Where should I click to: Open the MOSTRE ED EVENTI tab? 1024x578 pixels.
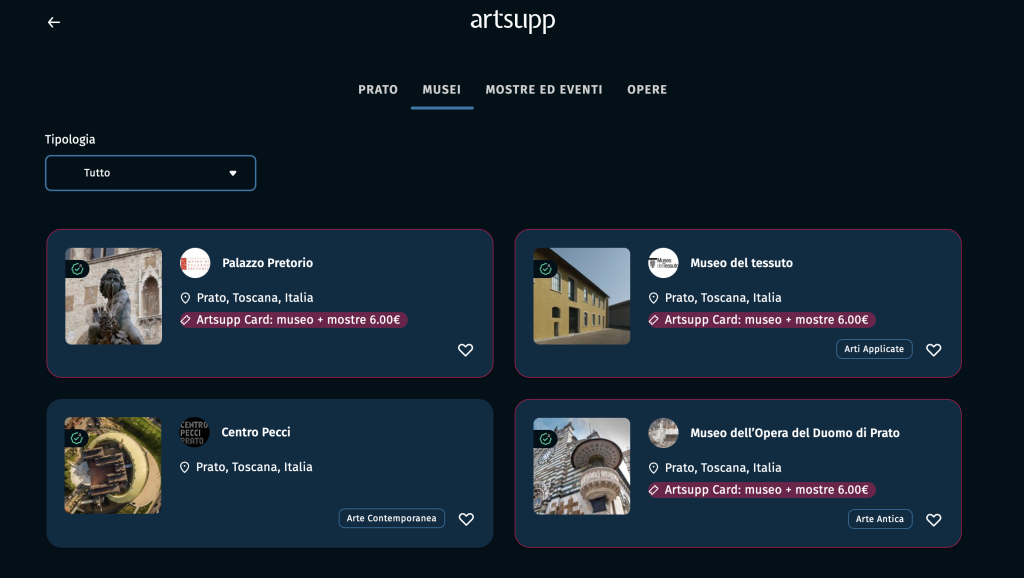pos(544,89)
